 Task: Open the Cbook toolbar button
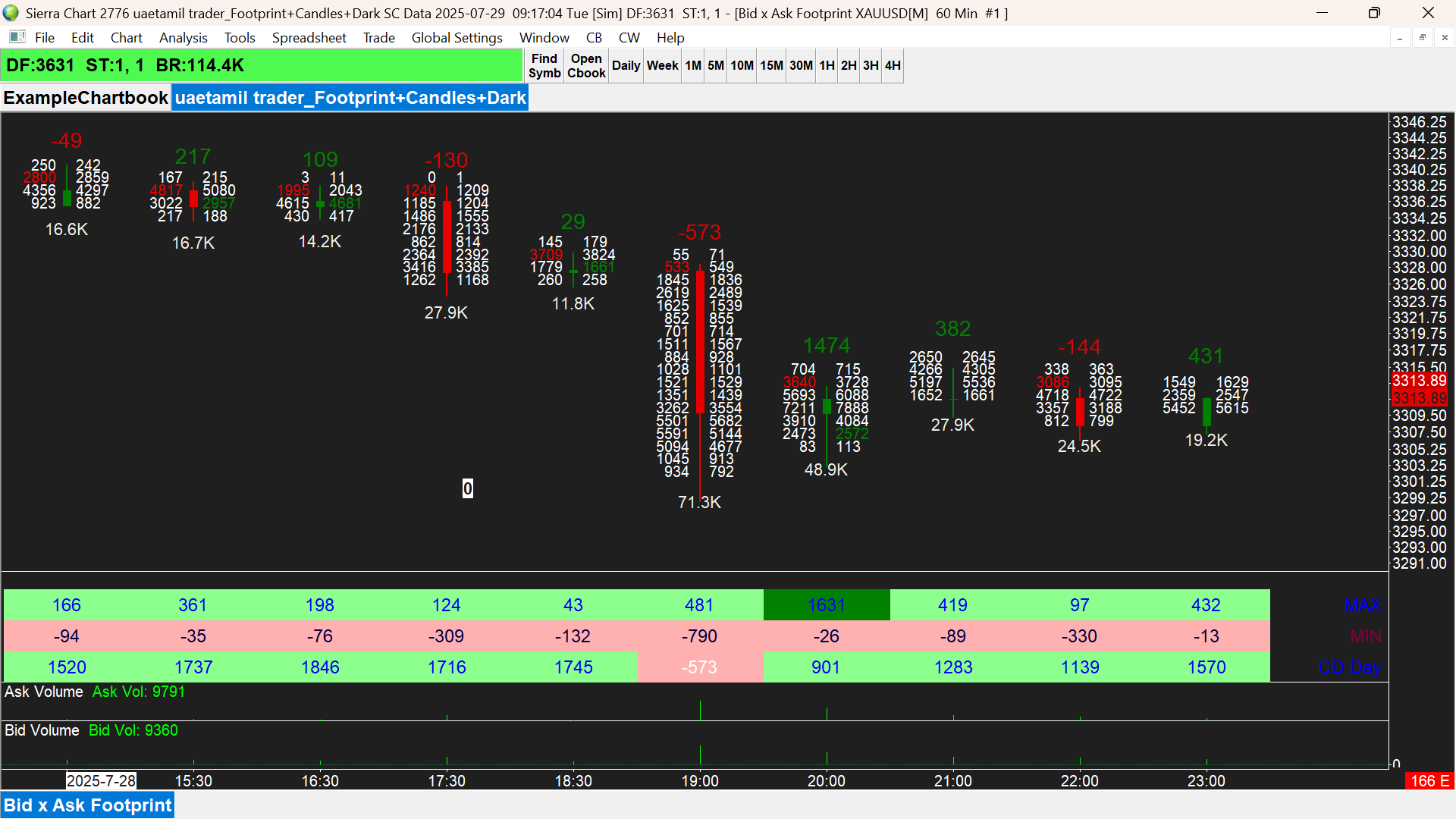(x=586, y=66)
